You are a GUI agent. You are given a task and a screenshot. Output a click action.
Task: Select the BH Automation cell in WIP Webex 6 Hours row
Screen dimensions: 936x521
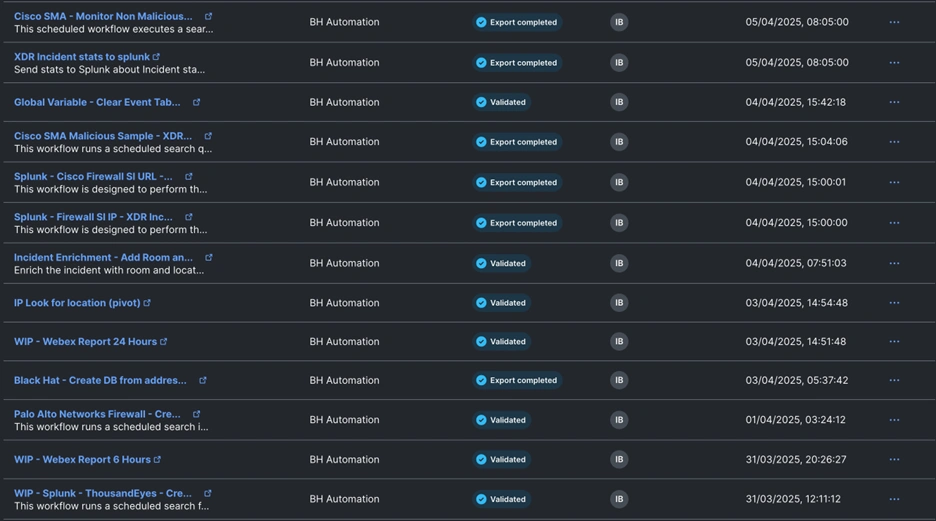click(x=344, y=460)
